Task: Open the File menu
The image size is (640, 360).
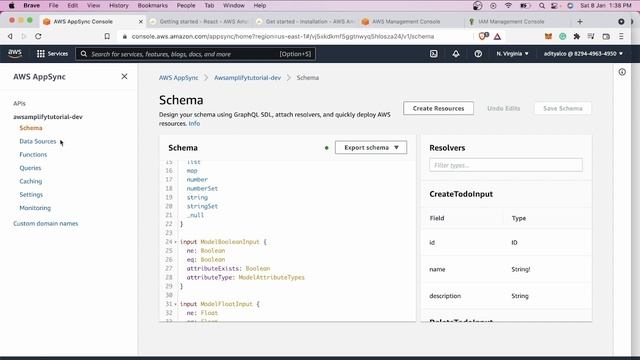Action: pyautogui.click(x=53, y=6)
